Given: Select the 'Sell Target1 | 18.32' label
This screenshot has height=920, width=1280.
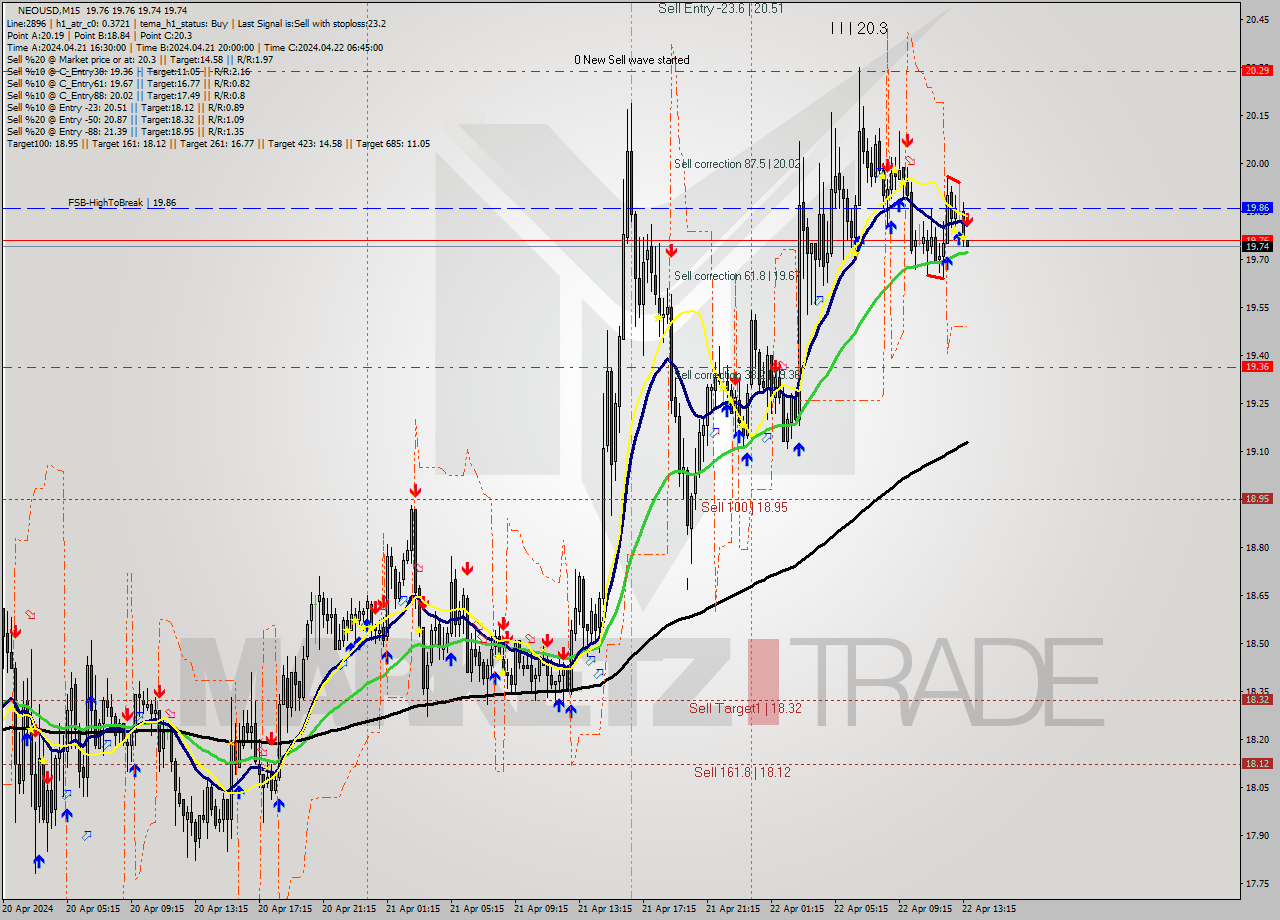Looking at the screenshot, I should (745, 708).
